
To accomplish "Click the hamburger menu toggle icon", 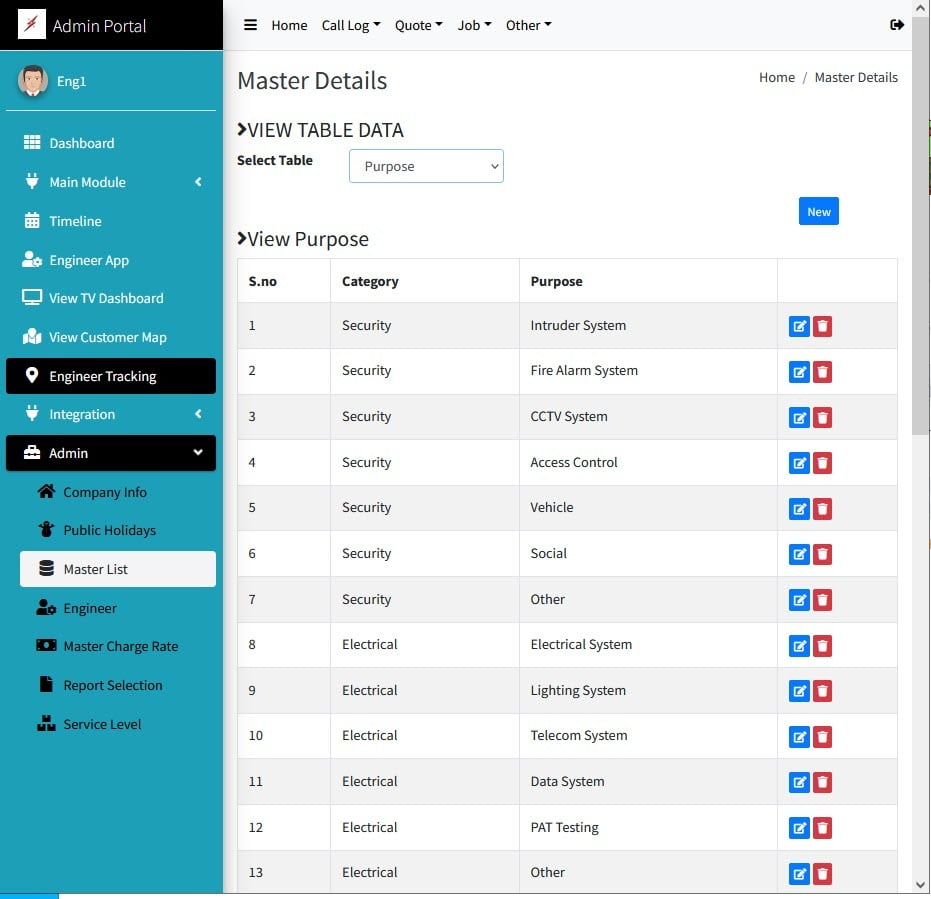I will pos(251,25).
